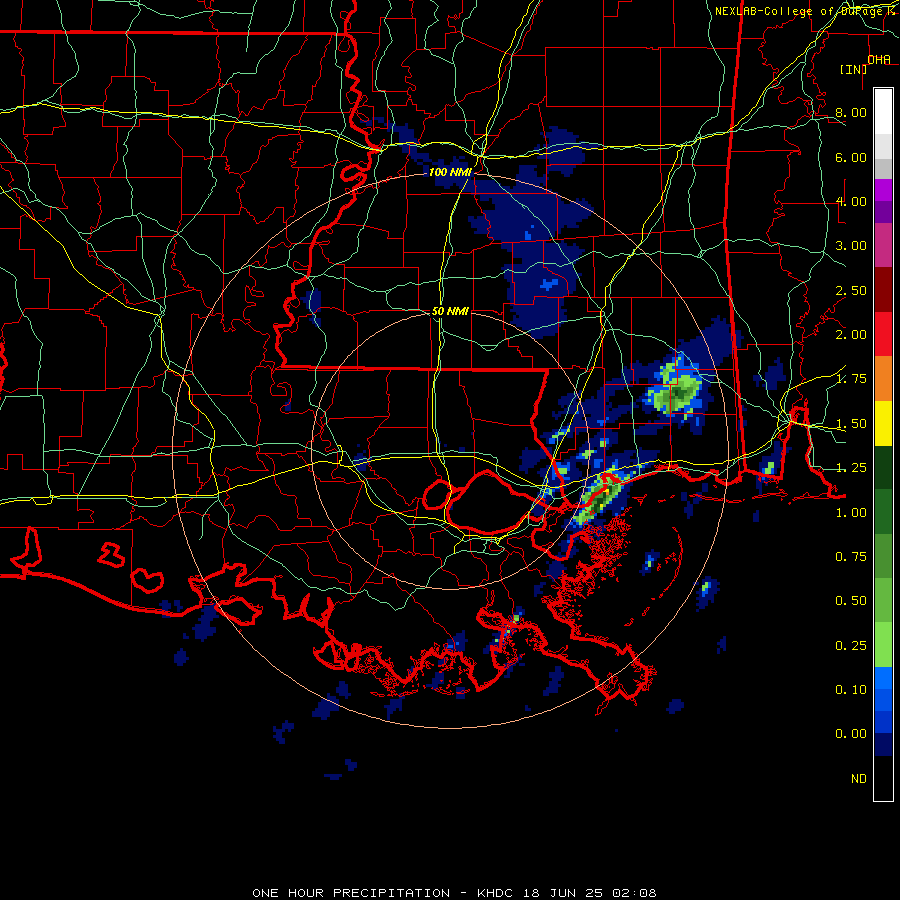The image size is (900, 900).
Task: Click the "[IN]" units label above the legend
Action: click(x=853, y=69)
